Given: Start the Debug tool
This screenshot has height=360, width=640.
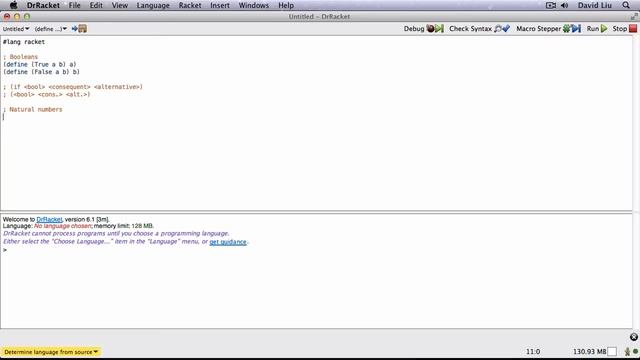Looking at the screenshot, I should [x=423, y=29].
